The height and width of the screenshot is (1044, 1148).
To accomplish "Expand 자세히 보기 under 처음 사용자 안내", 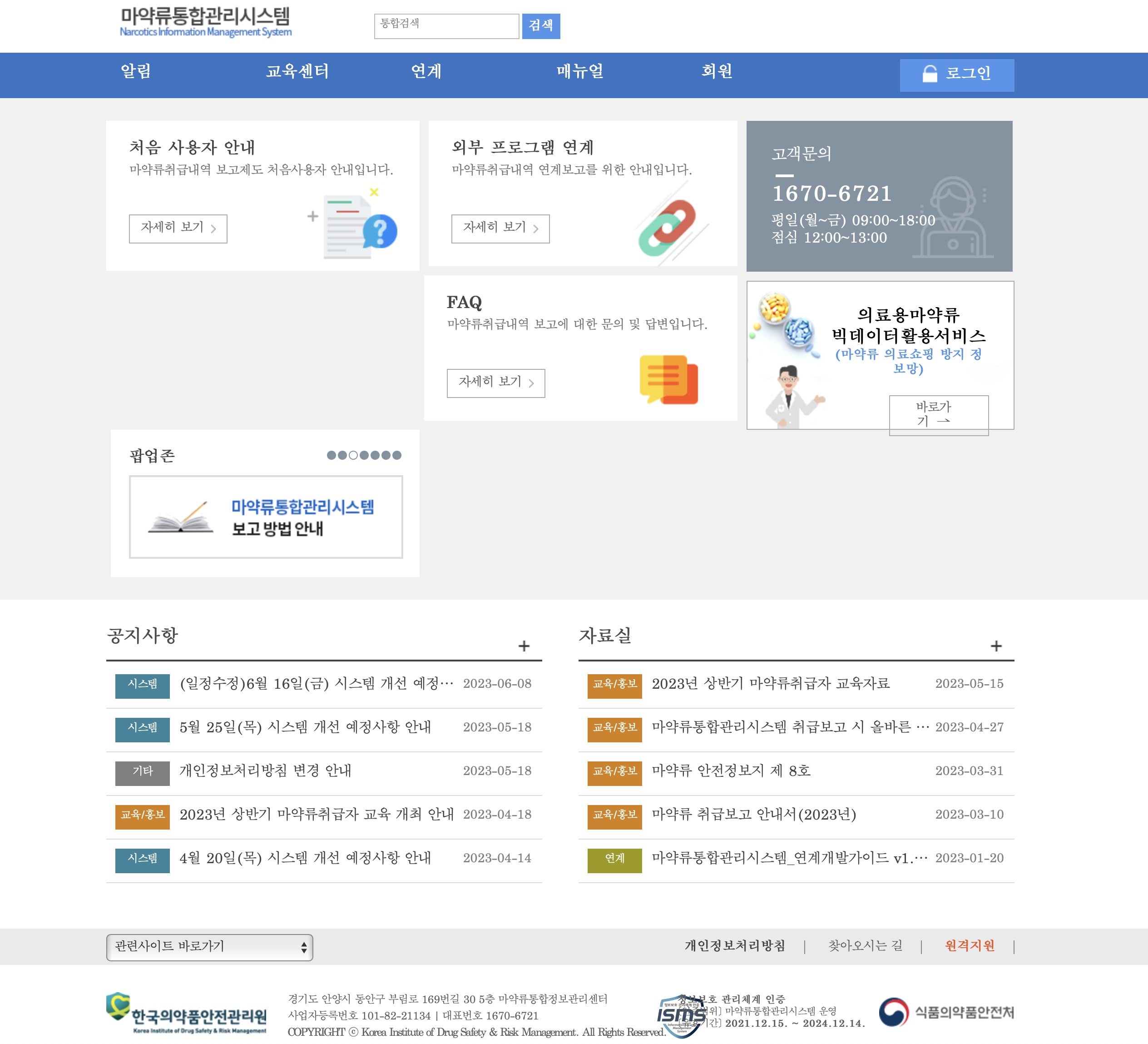I will click(x=178, y=229).
